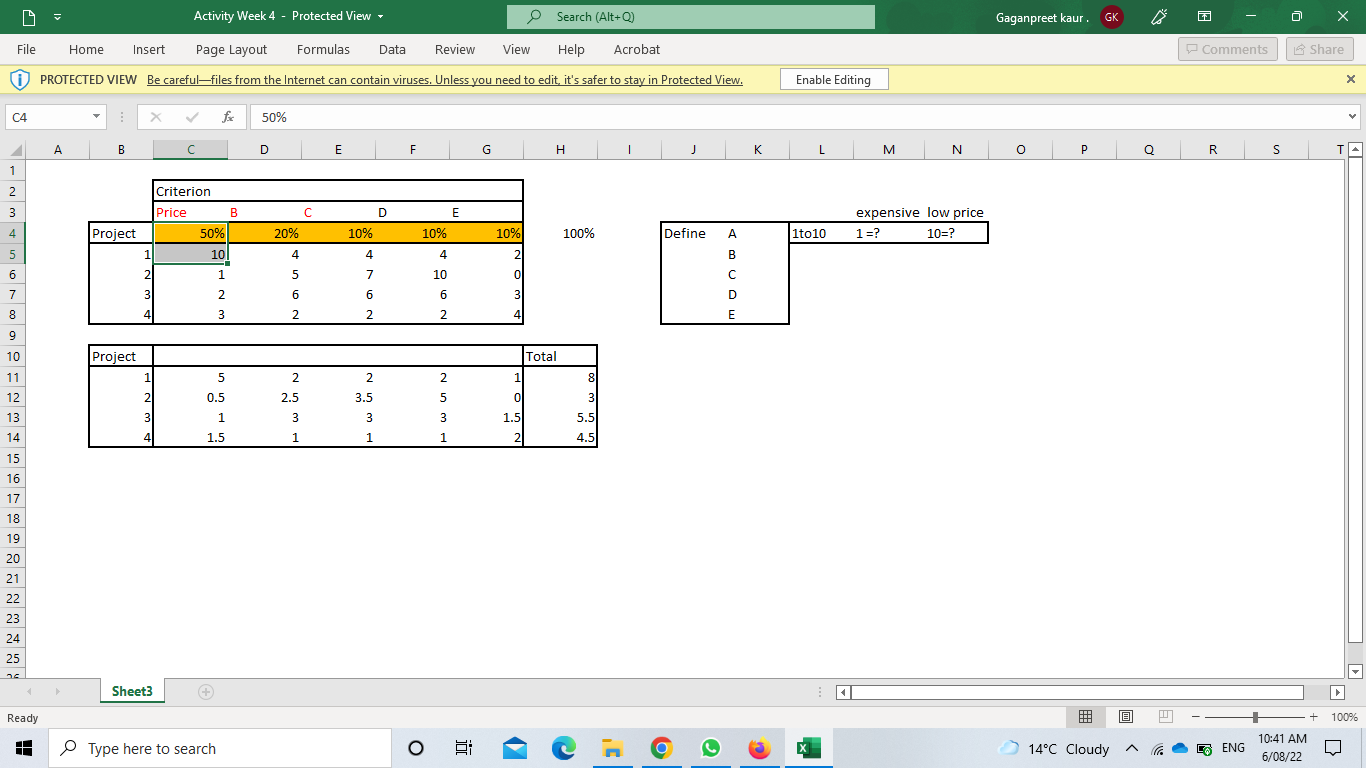Open Mail app on taskbar
The width and height of the screenshot is (1366, 768).
(515, 748)
